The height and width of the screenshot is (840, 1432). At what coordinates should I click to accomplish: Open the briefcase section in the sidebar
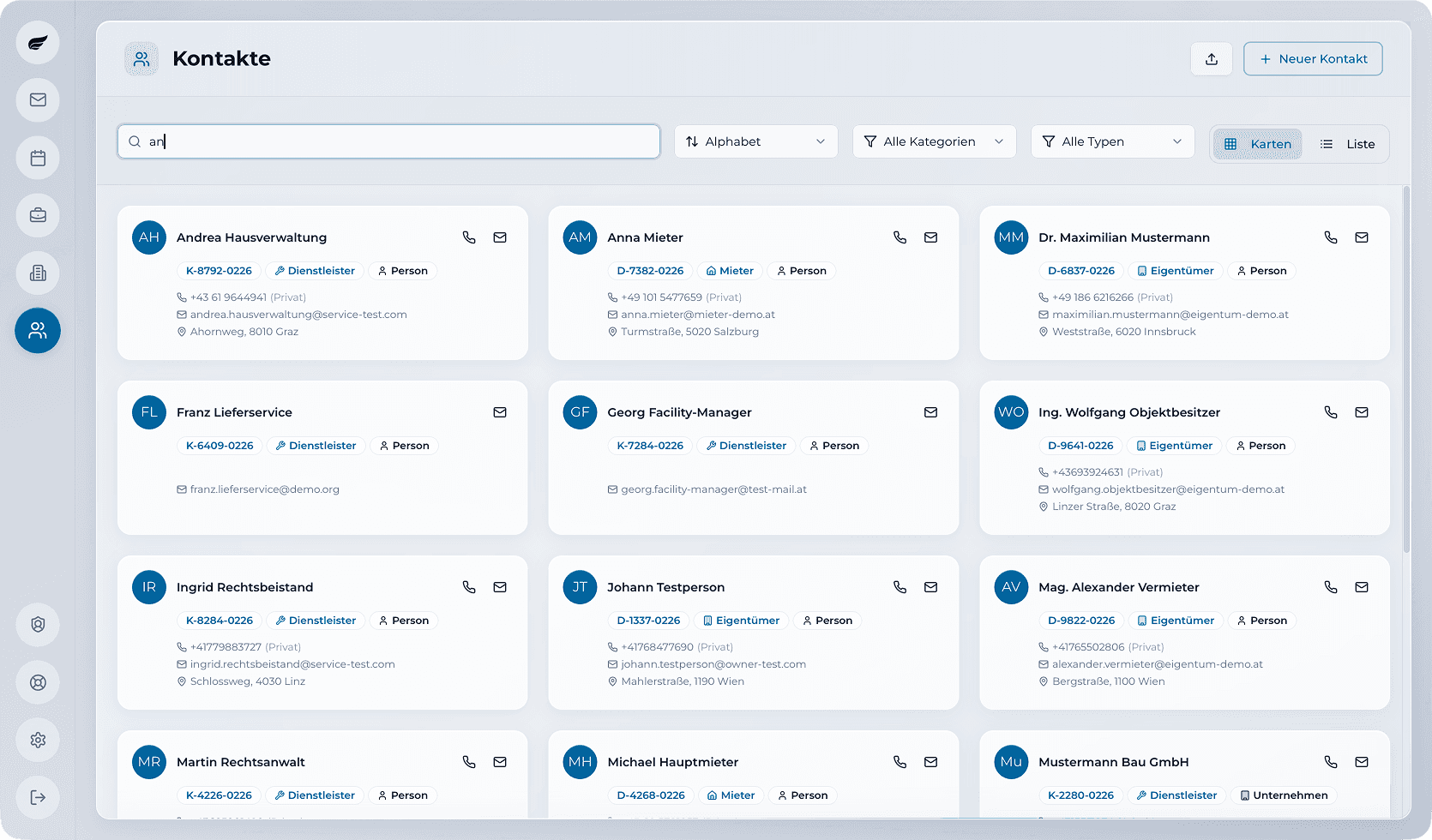point(38,215)
